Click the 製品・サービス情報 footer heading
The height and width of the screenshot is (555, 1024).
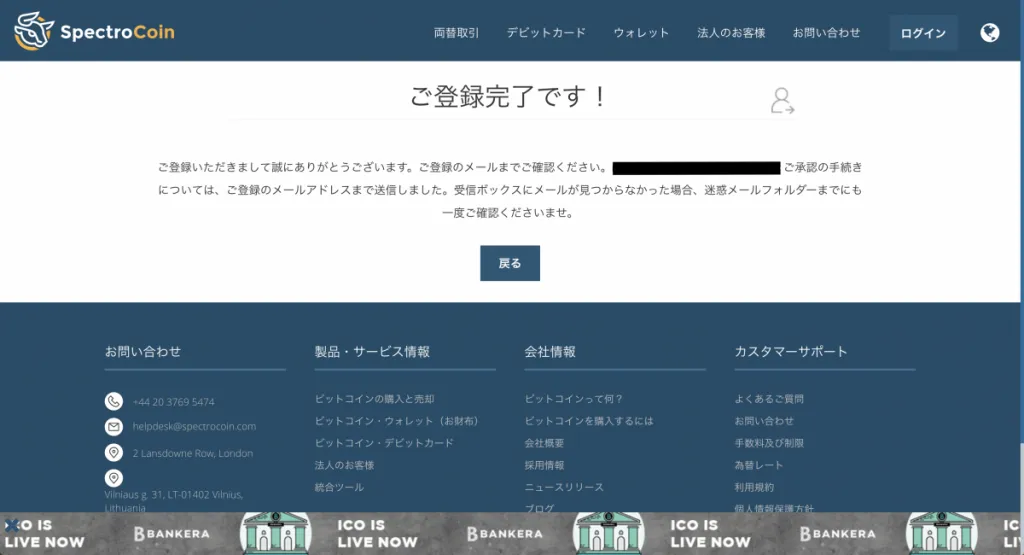372,351
